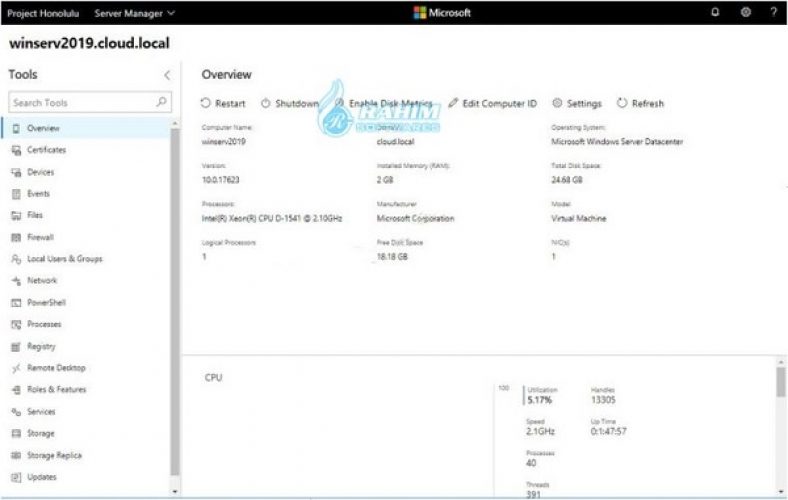Open the Events tool

click(x=38, y=194)
